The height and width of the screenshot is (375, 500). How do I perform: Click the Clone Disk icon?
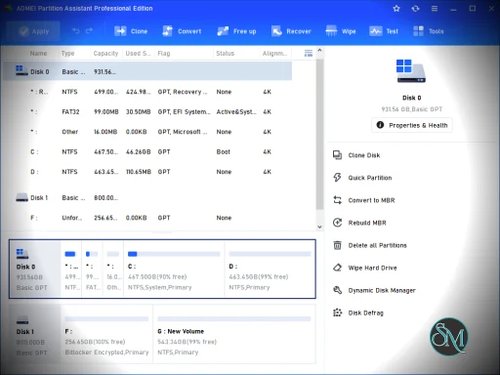click(337, 155)
